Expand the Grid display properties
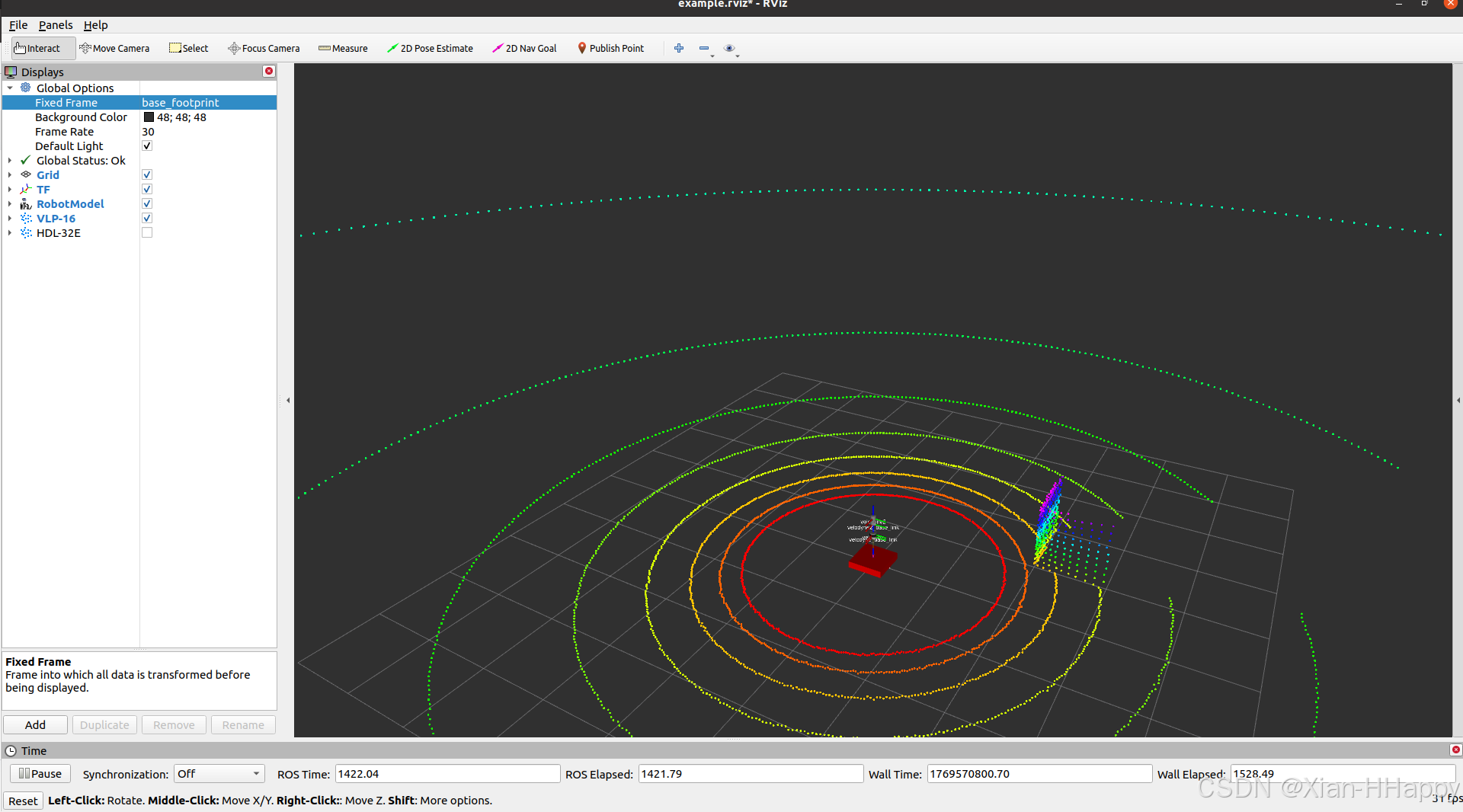 coord(10,174)
